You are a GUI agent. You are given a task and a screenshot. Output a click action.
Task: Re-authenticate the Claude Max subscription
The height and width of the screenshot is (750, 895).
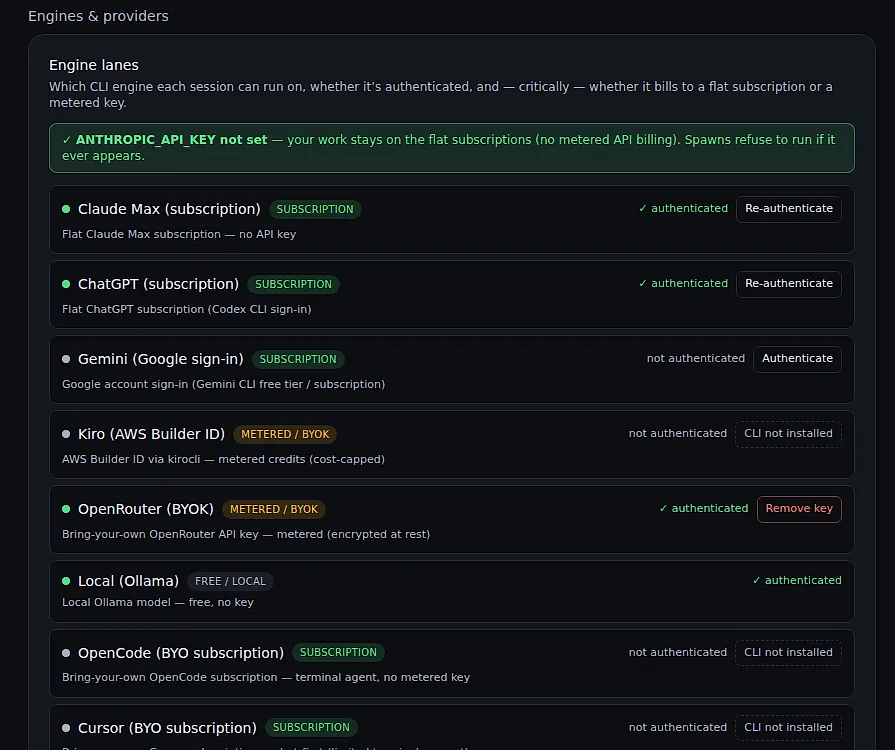[x=788, y=209]
